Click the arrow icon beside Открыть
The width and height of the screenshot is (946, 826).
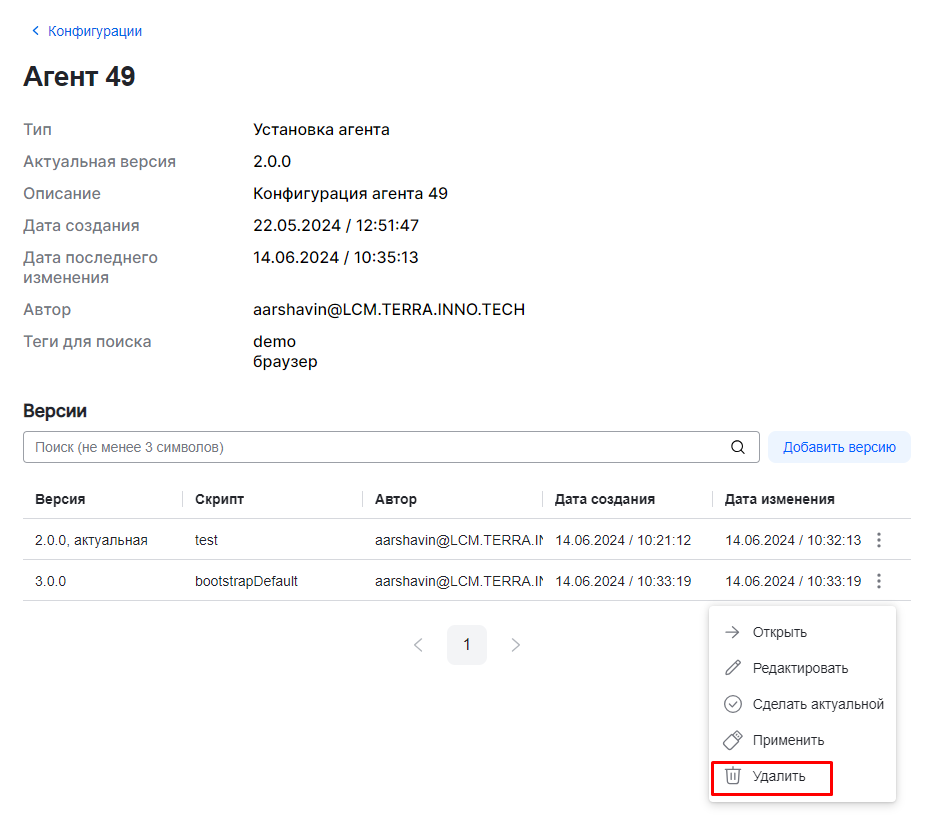733,632
